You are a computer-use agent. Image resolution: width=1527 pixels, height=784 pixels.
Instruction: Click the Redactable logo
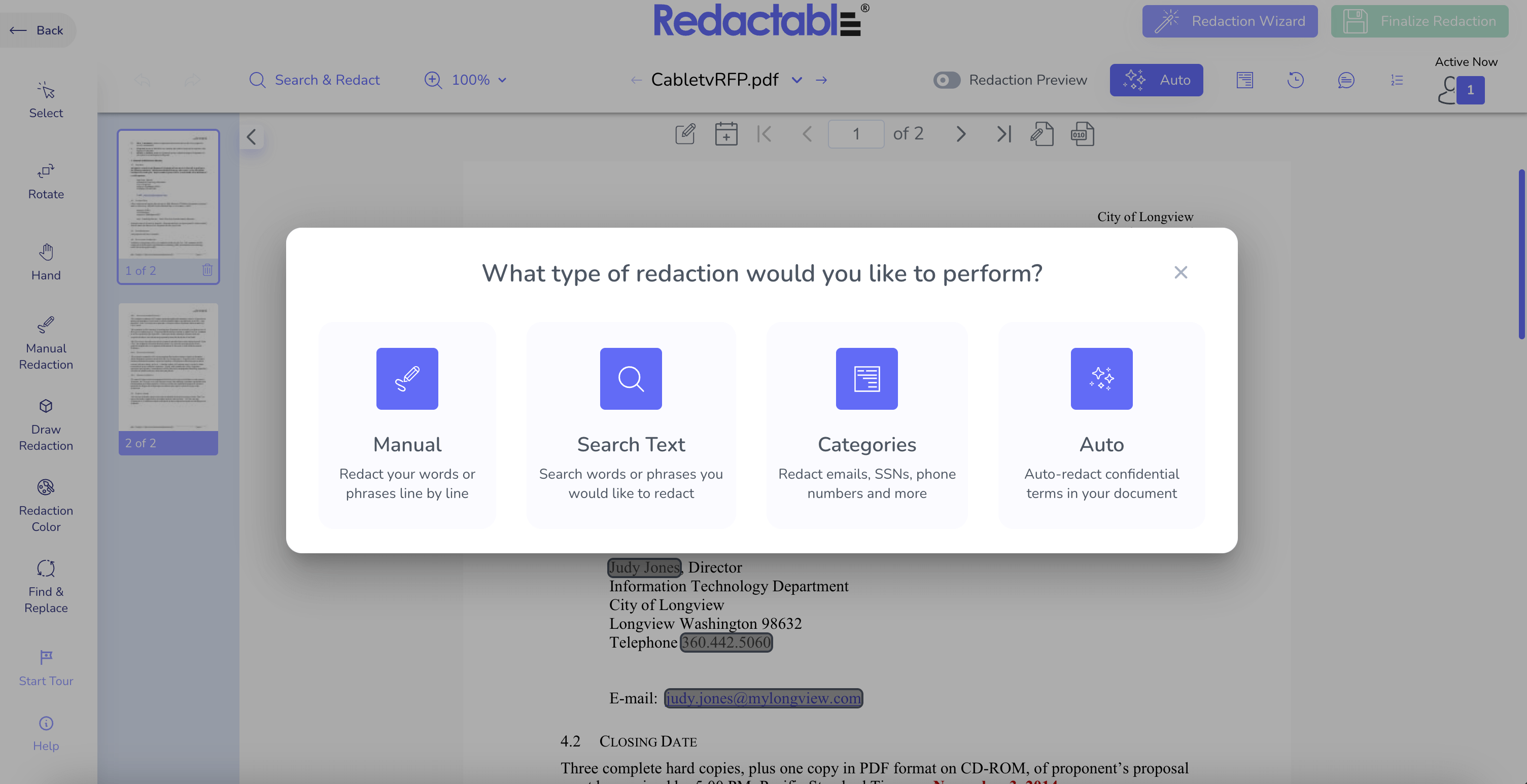click(x=761, y=20)
